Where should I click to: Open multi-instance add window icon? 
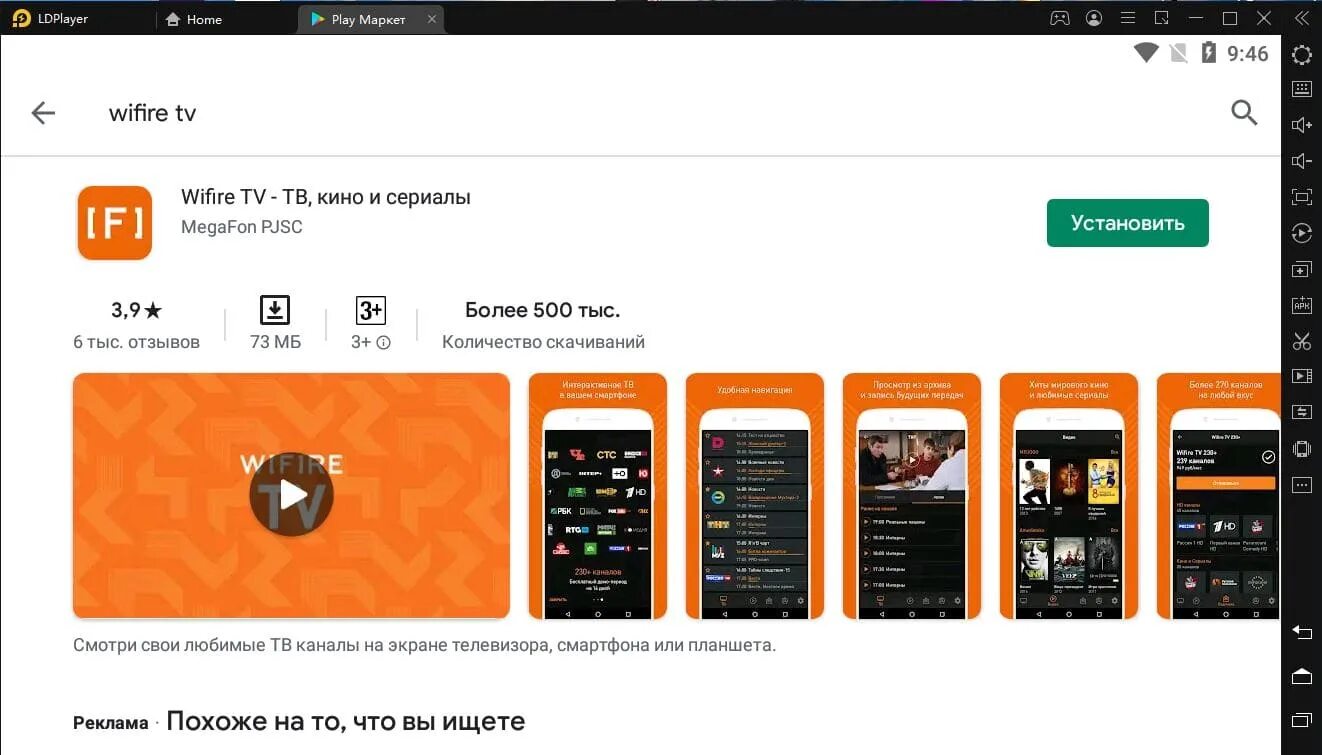coord(1301,270)
